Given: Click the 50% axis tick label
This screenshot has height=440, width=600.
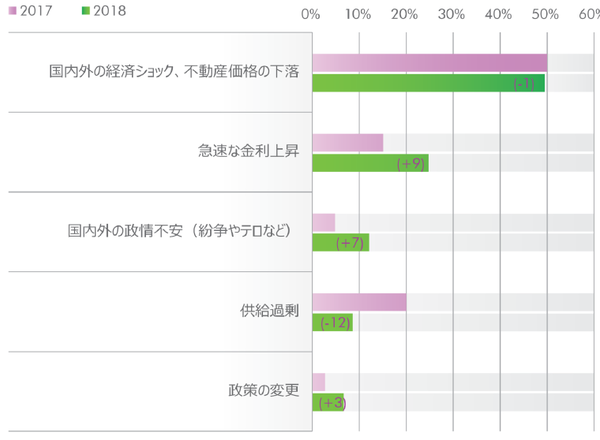Looking at the screenshot, I should coord(545,15).
